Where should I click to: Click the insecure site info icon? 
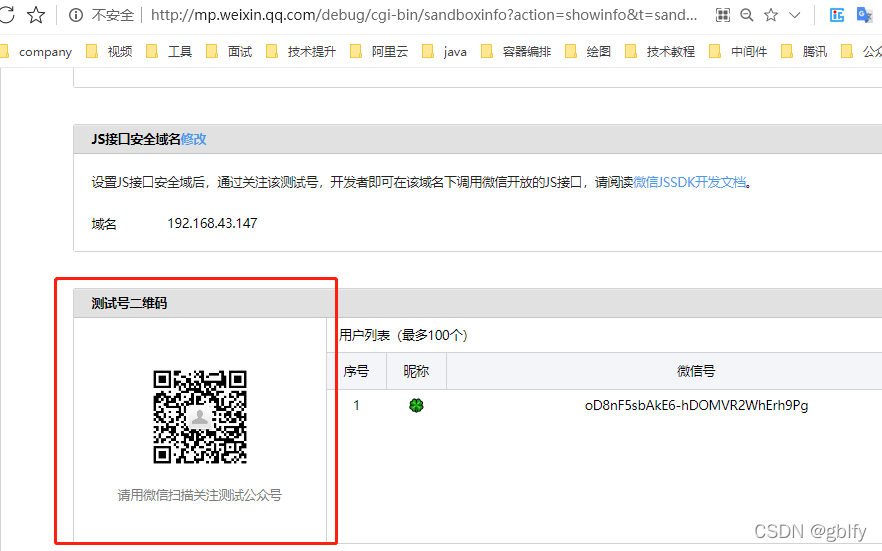[x=75, y=15]
